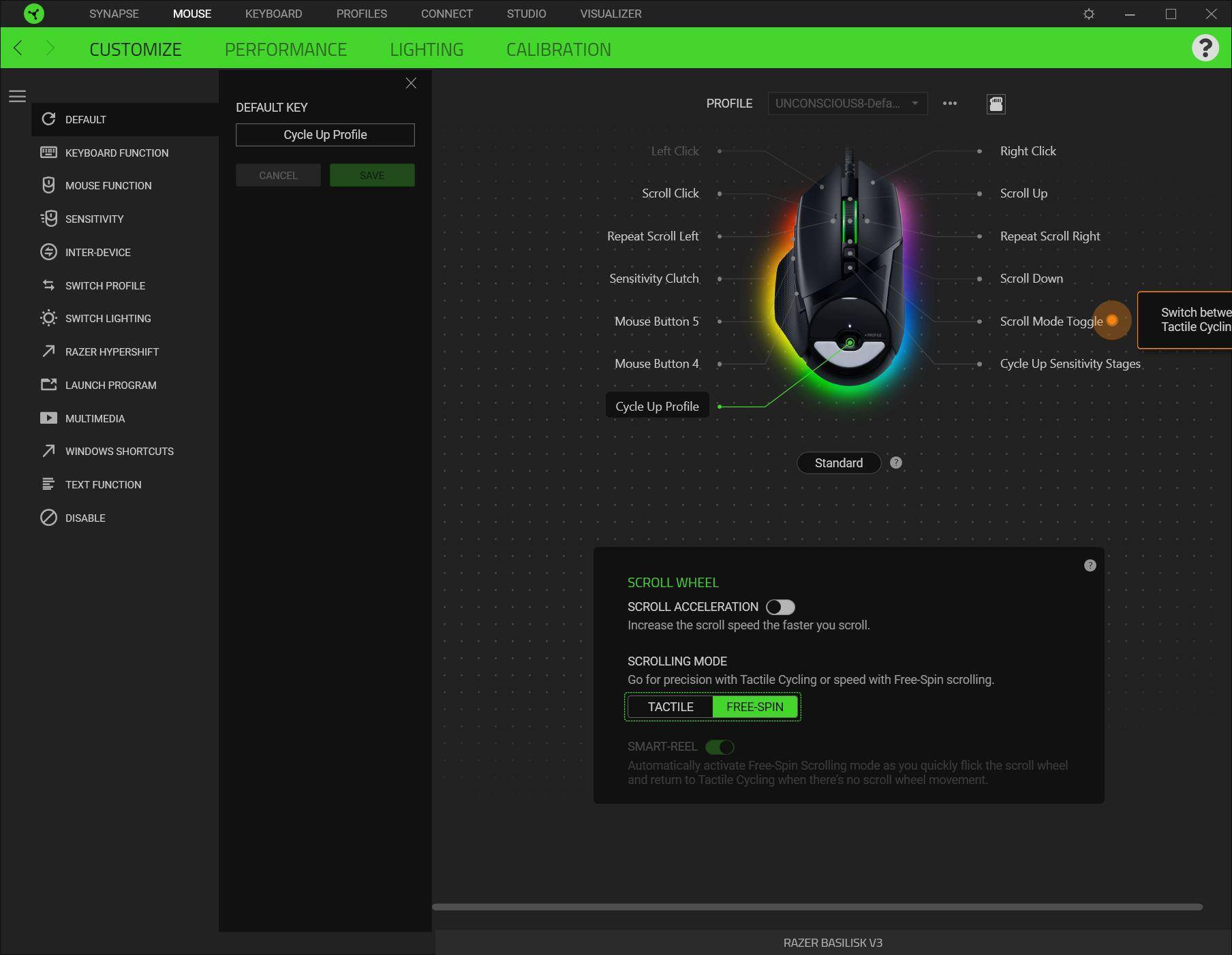Click the horizontal scrollbar at bottom

[x=816, y=907]
